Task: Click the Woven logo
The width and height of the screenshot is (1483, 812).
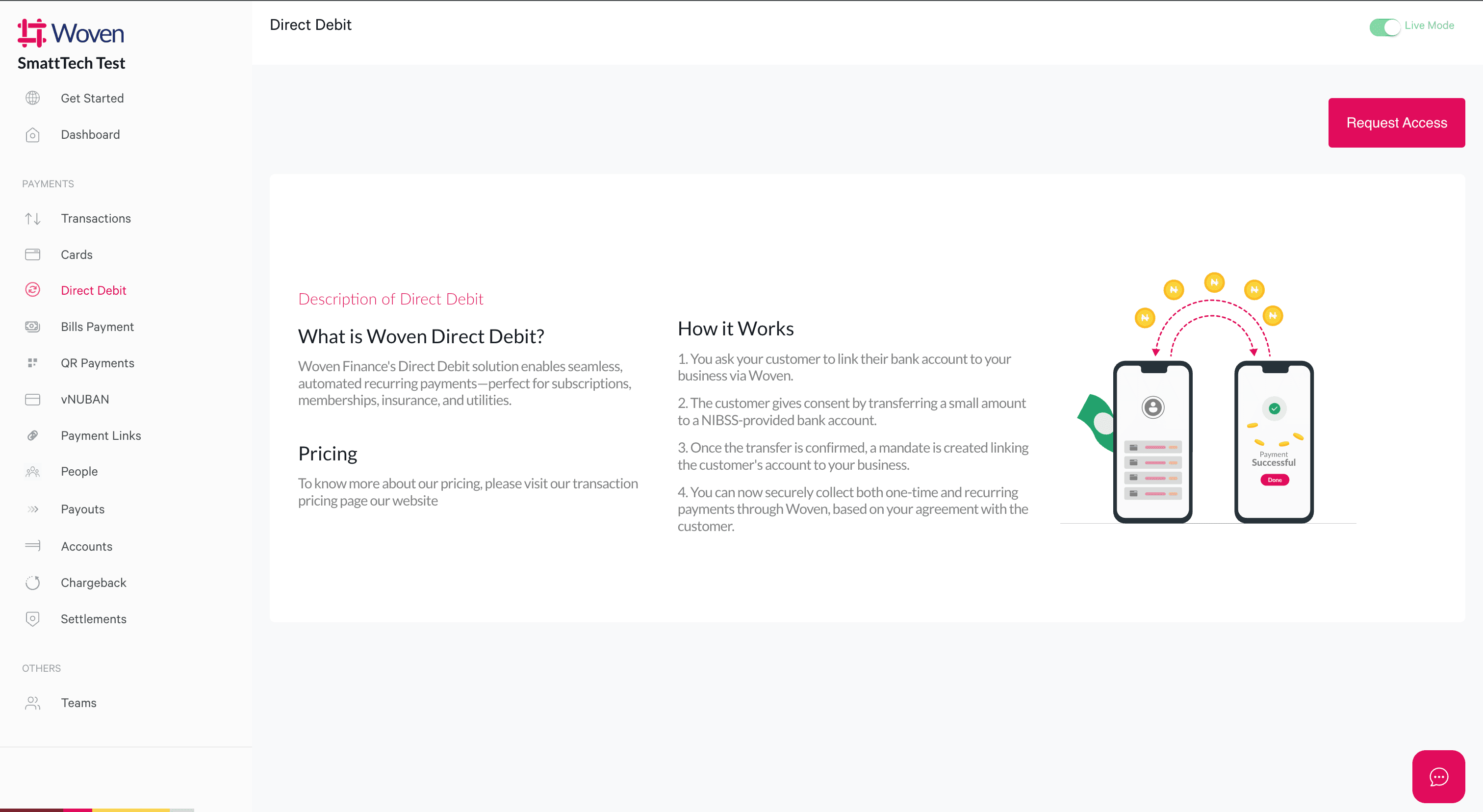Action: pyautogui.click(x=71, y=33)
